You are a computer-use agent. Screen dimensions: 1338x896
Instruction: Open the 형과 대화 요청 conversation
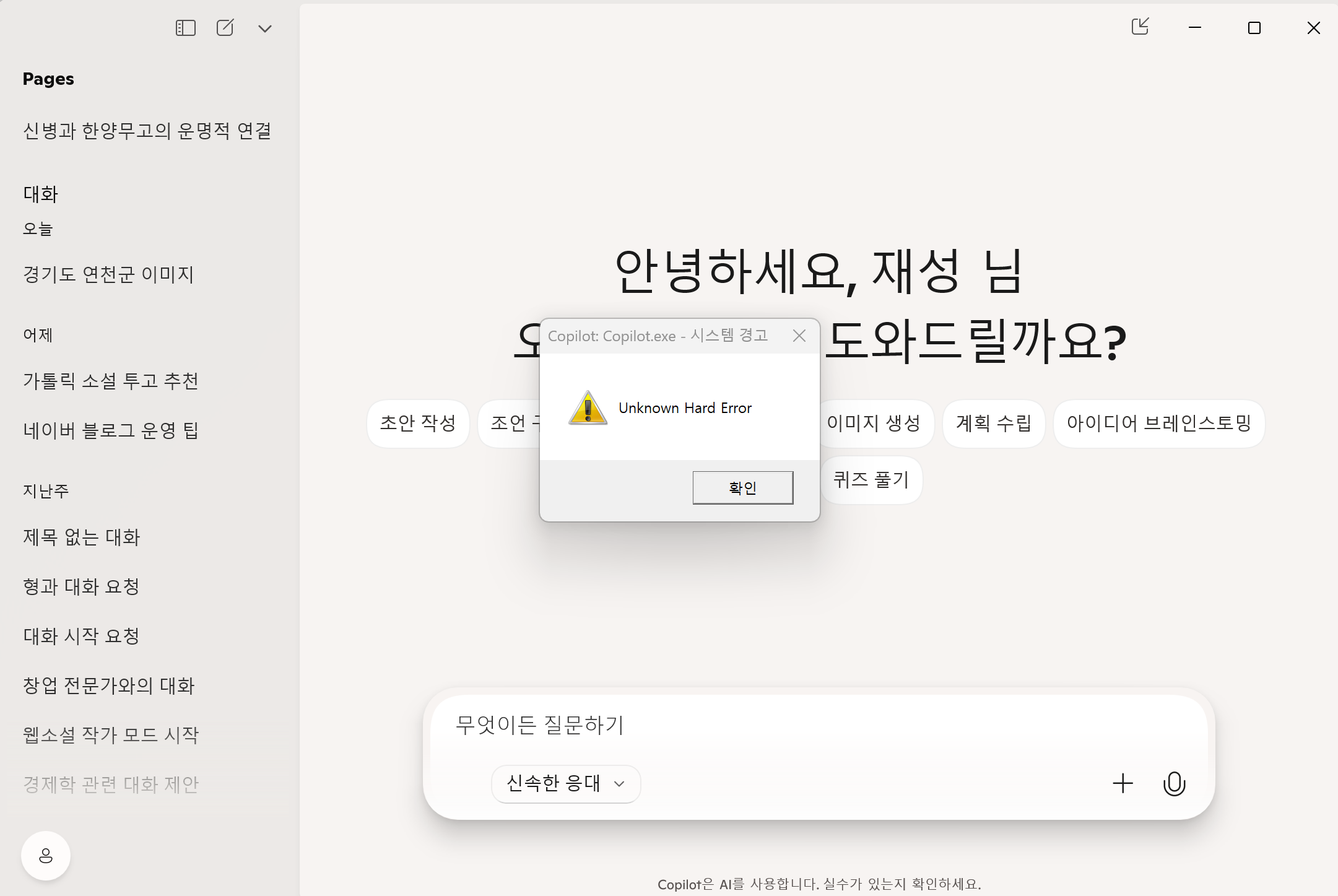point(81,586)
